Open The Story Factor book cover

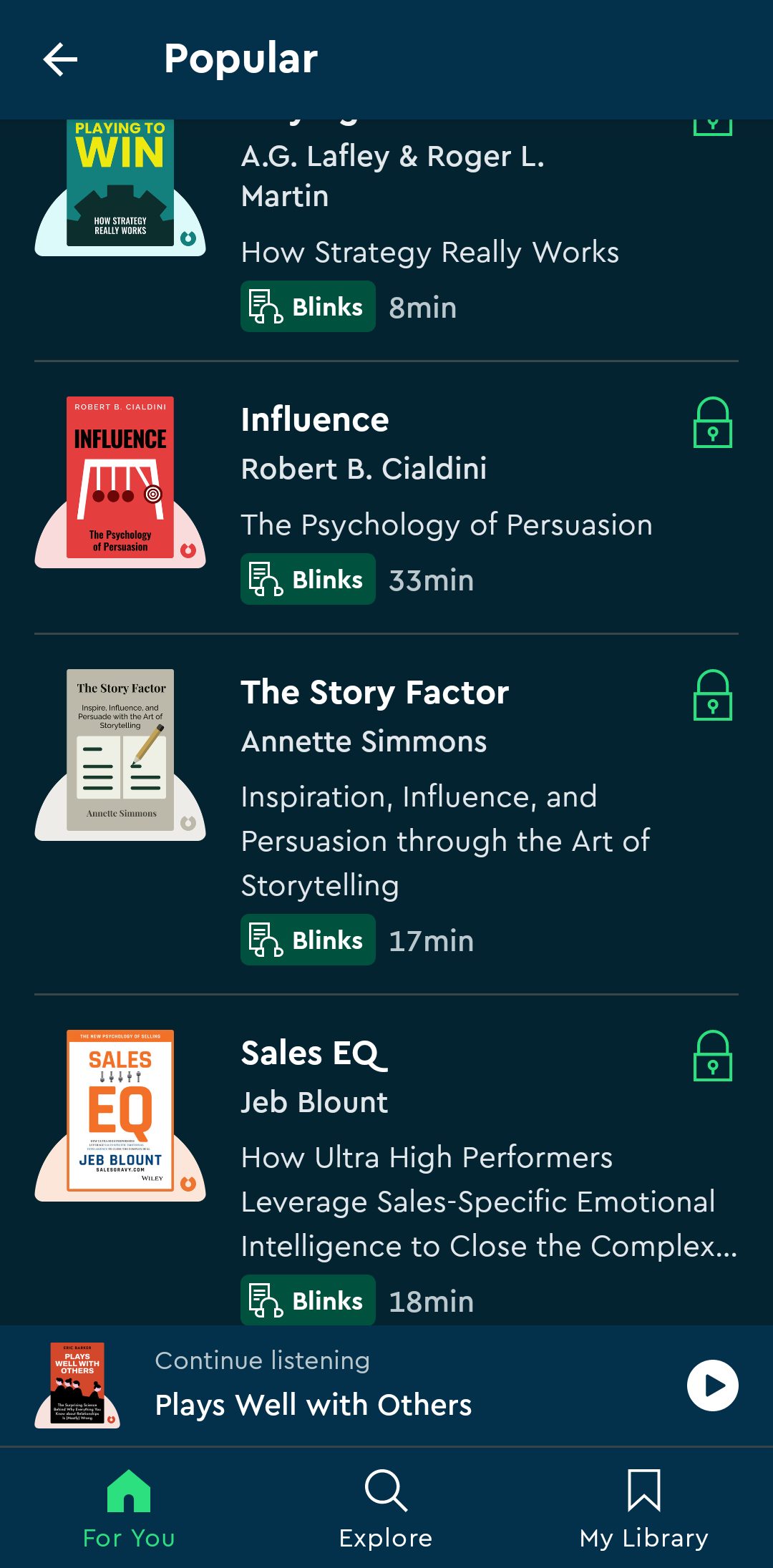(120, 750)
